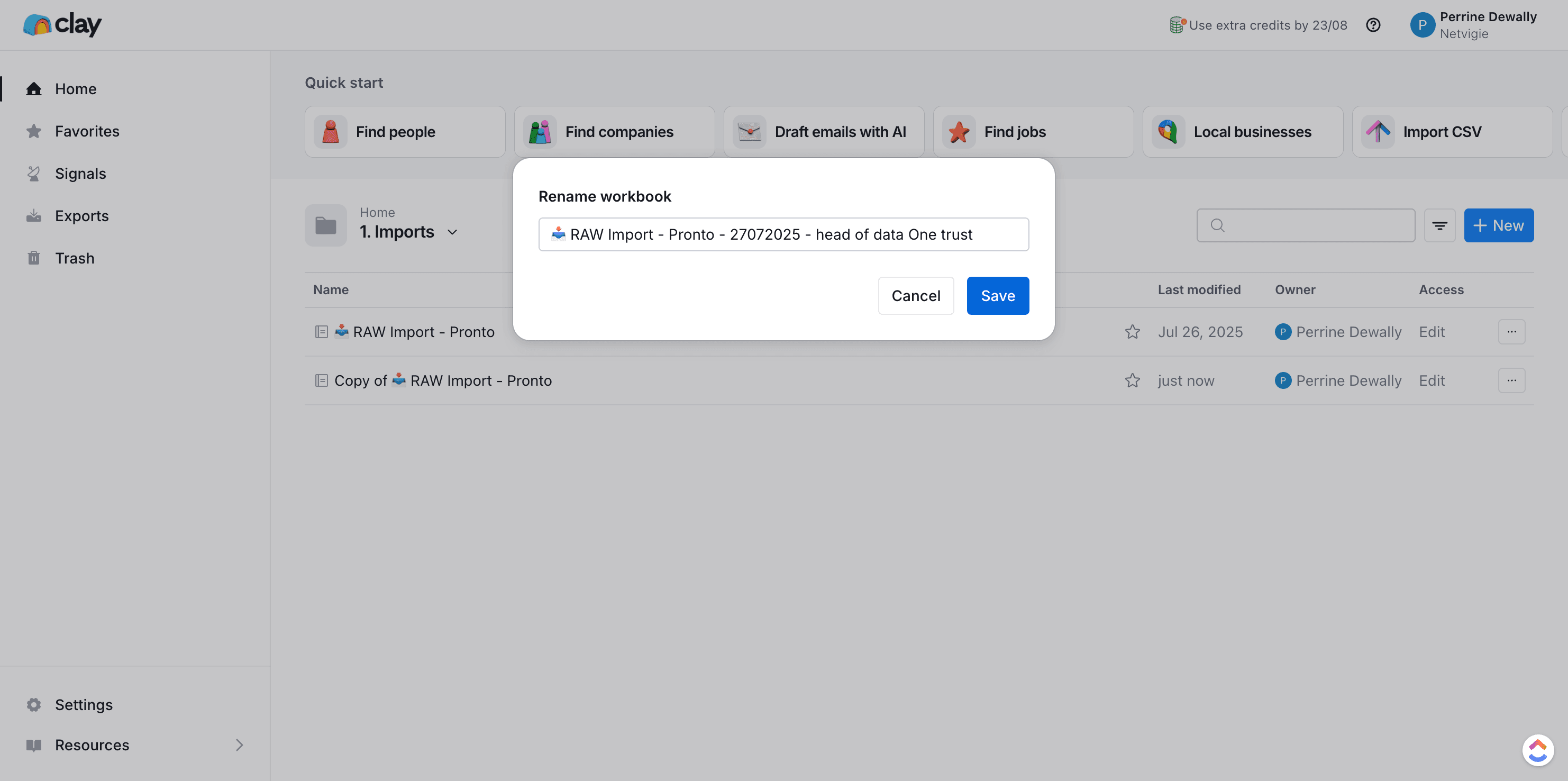Click the extra credits coin icon

click(x=1177, y=25)
